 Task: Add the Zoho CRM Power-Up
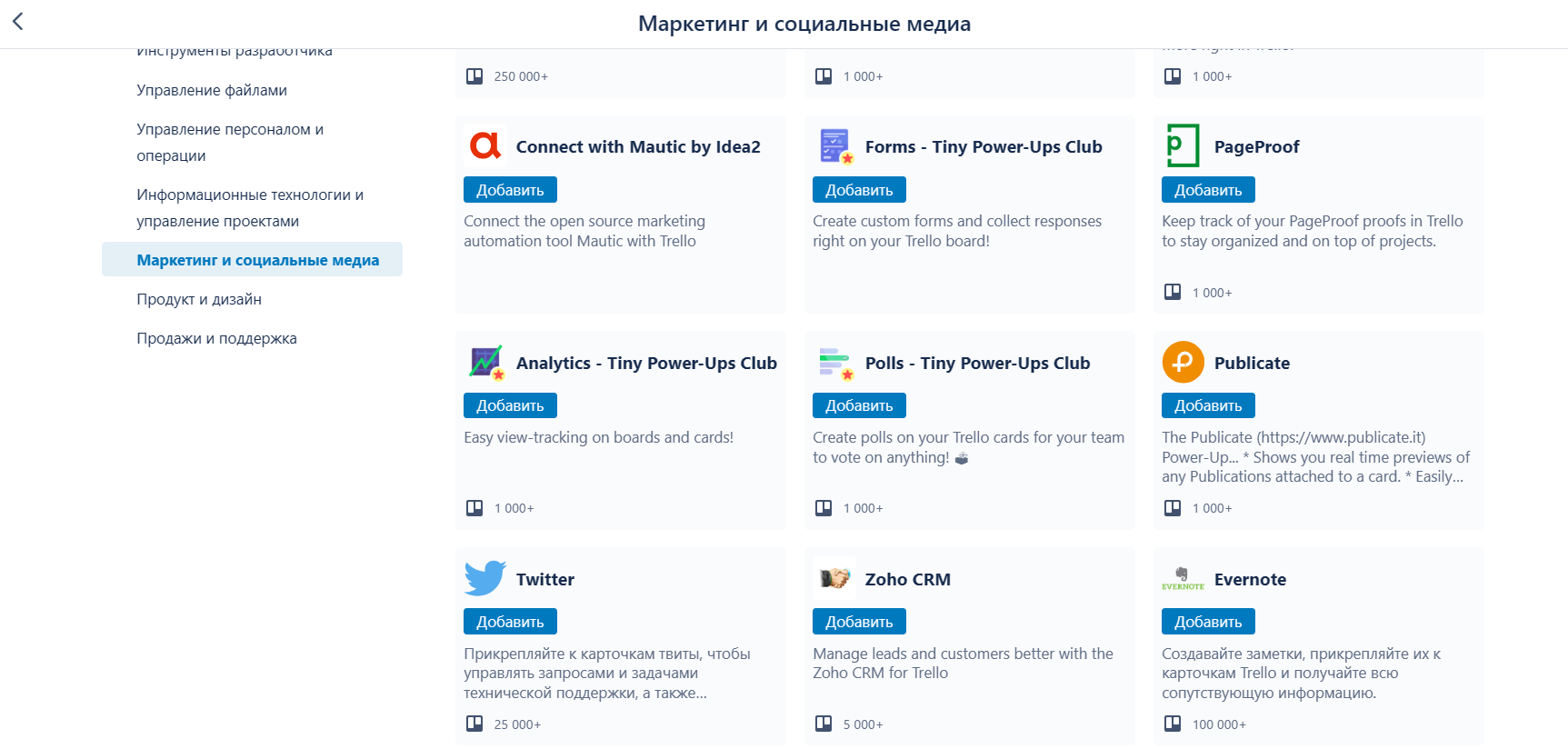(x=859, y=622)
